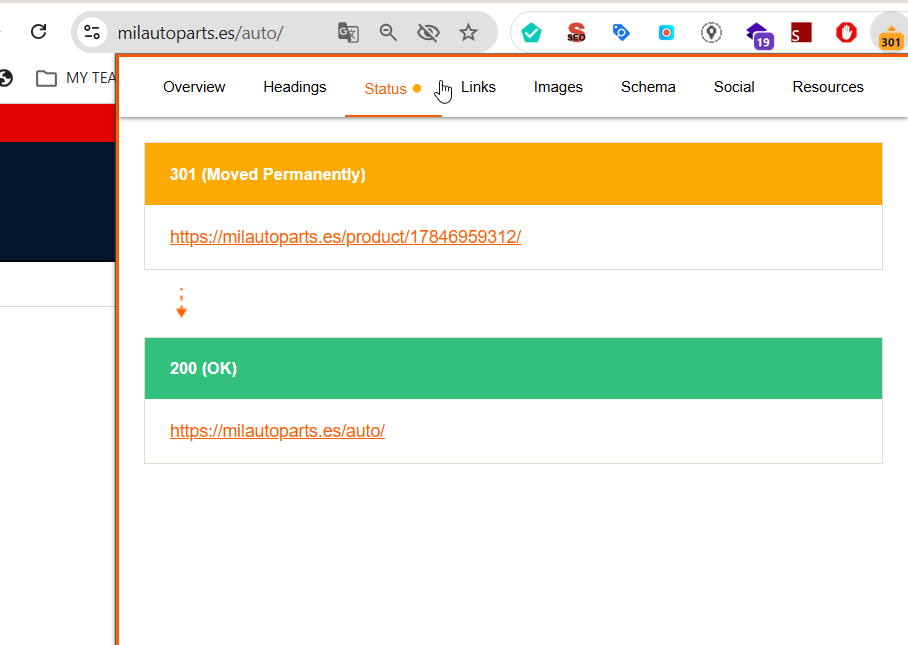The image size is (908, 645).
Task: Click the crossed-out eye icon in address bar
Action: tap(428, 32)
